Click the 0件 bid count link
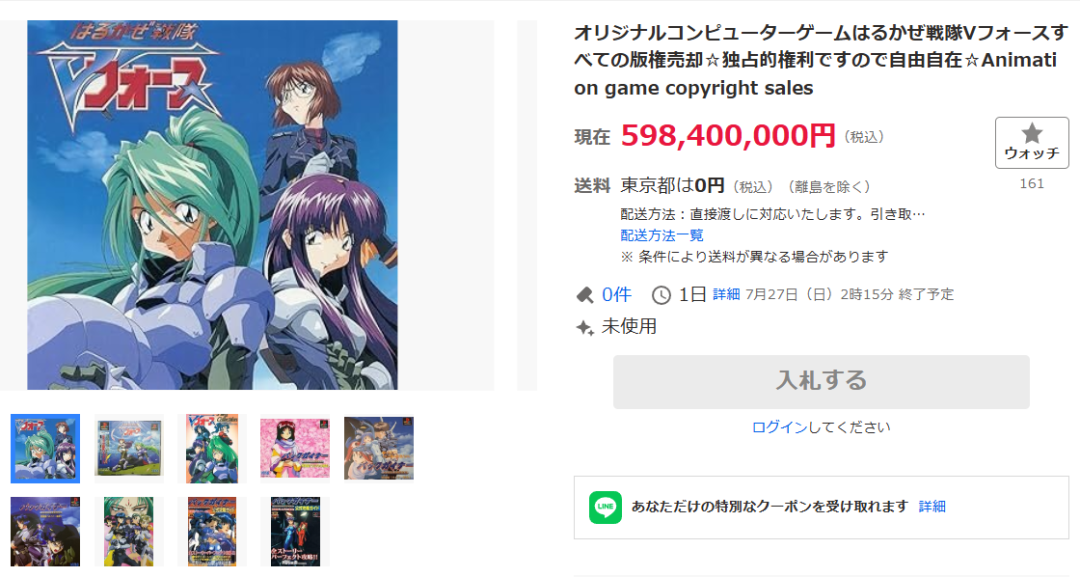Screen dimensions: 1080x577 tap(616, 295)
